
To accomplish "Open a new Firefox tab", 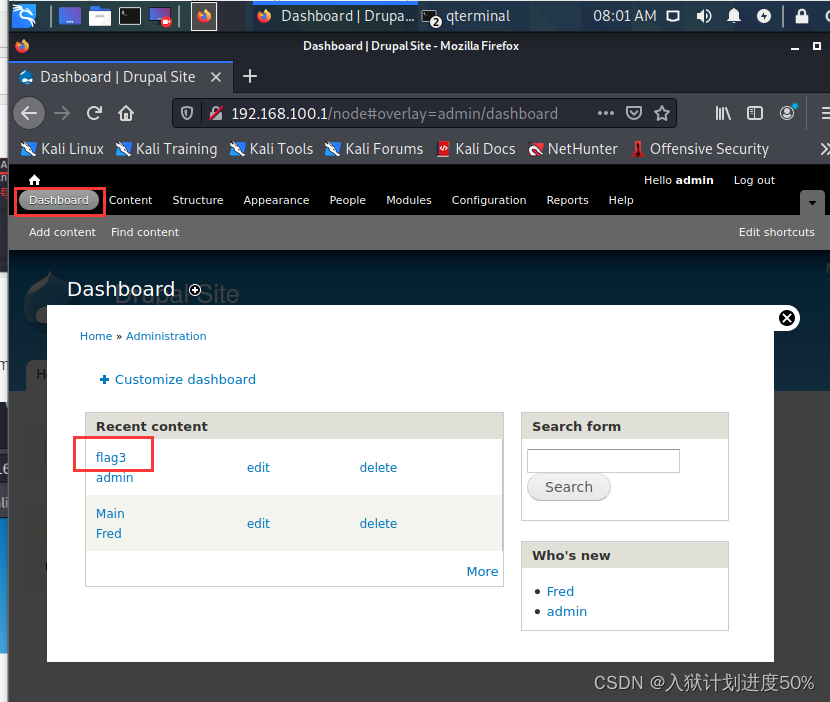I will (250, 77).
